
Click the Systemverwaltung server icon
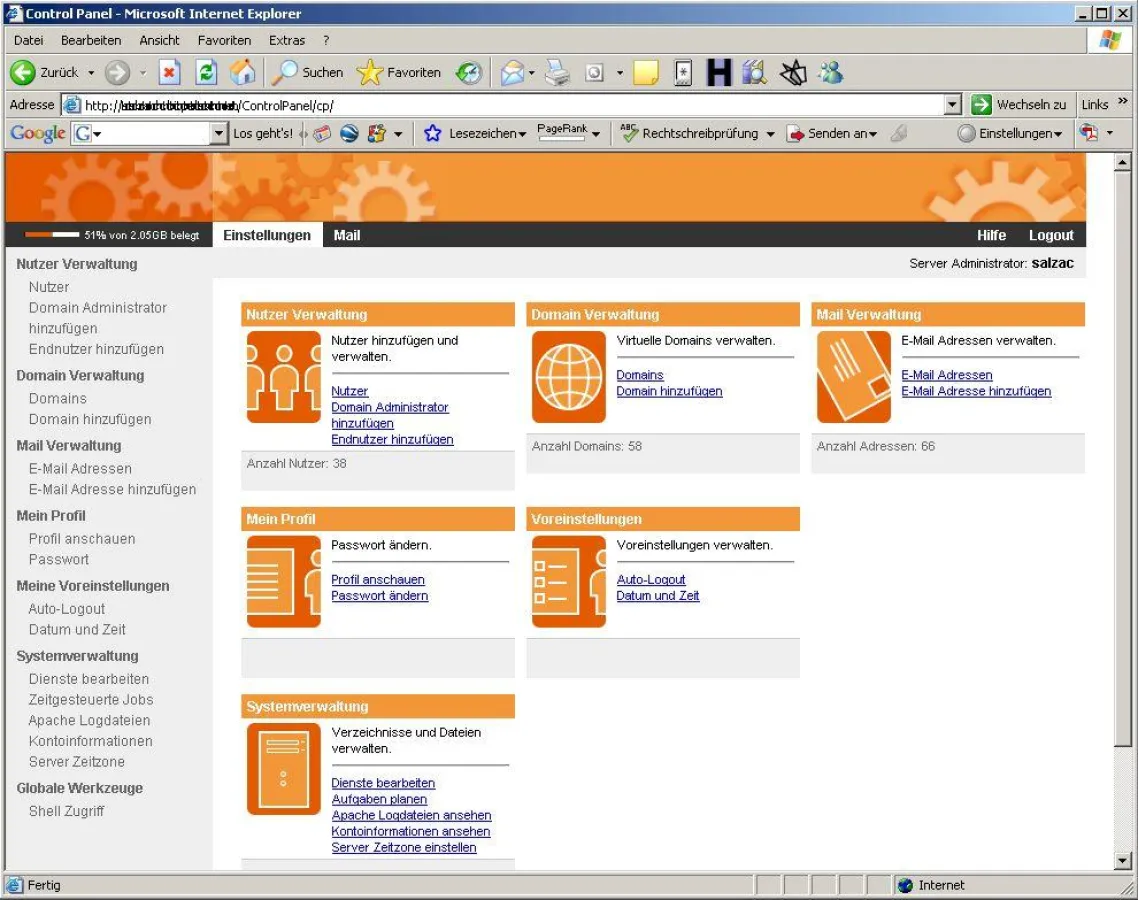[283, 768]
